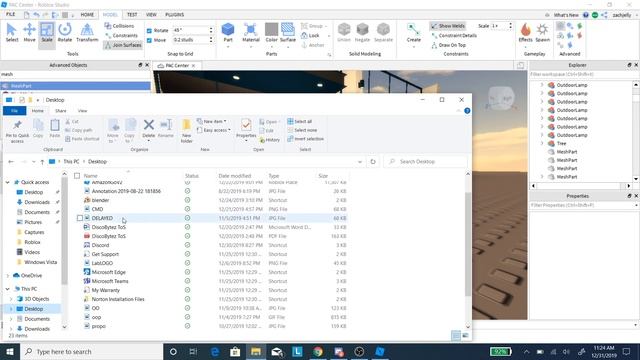This screenshot has width=640, height=360.
Task: Toggle Collisions in Roblox Studio
Action: click(119, 26)
